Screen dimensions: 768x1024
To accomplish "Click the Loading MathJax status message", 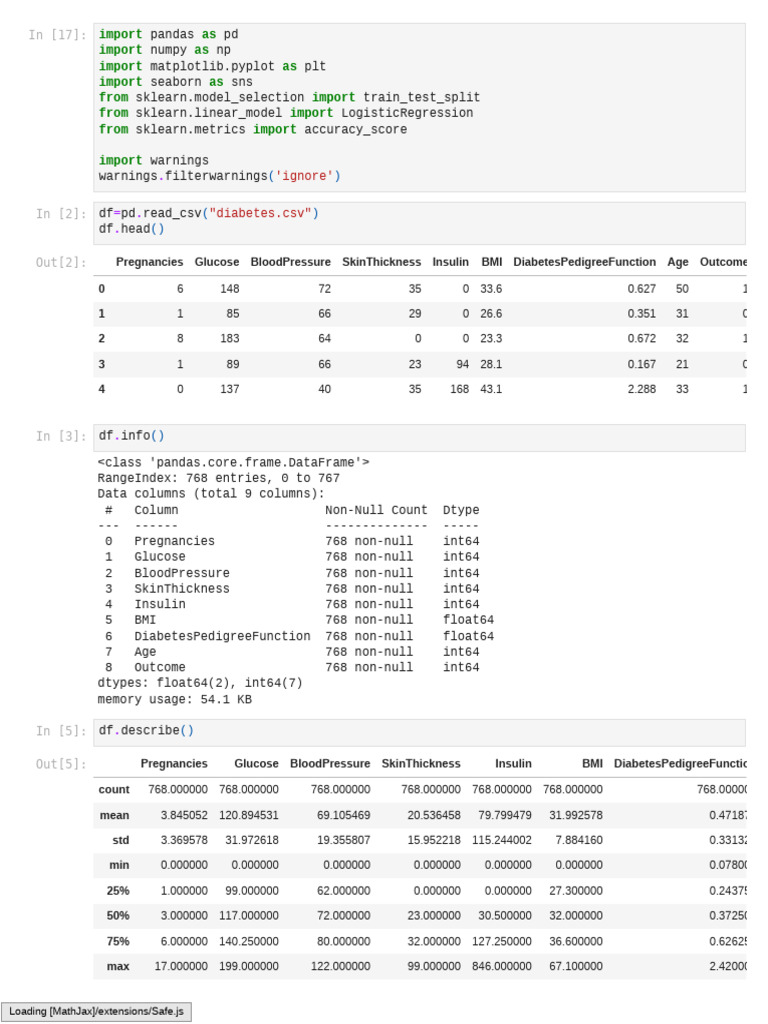I will [96, 1011].
